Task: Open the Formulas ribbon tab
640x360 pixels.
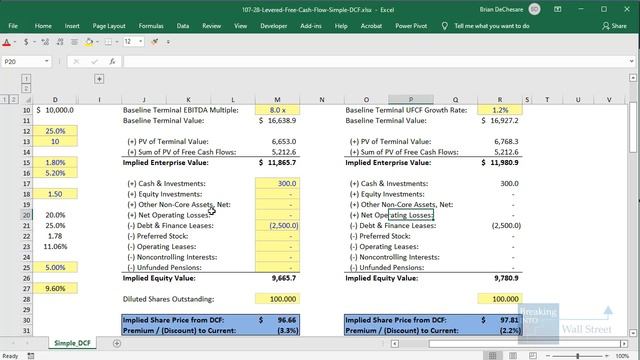Action: coord(151,26)
